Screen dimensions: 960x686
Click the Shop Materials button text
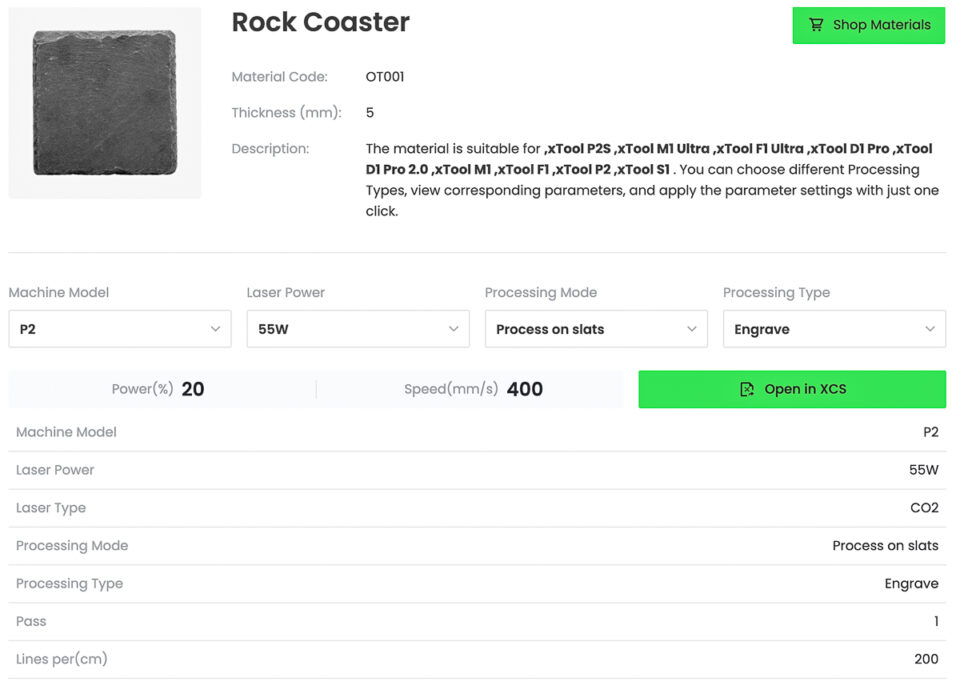[881, 25]
